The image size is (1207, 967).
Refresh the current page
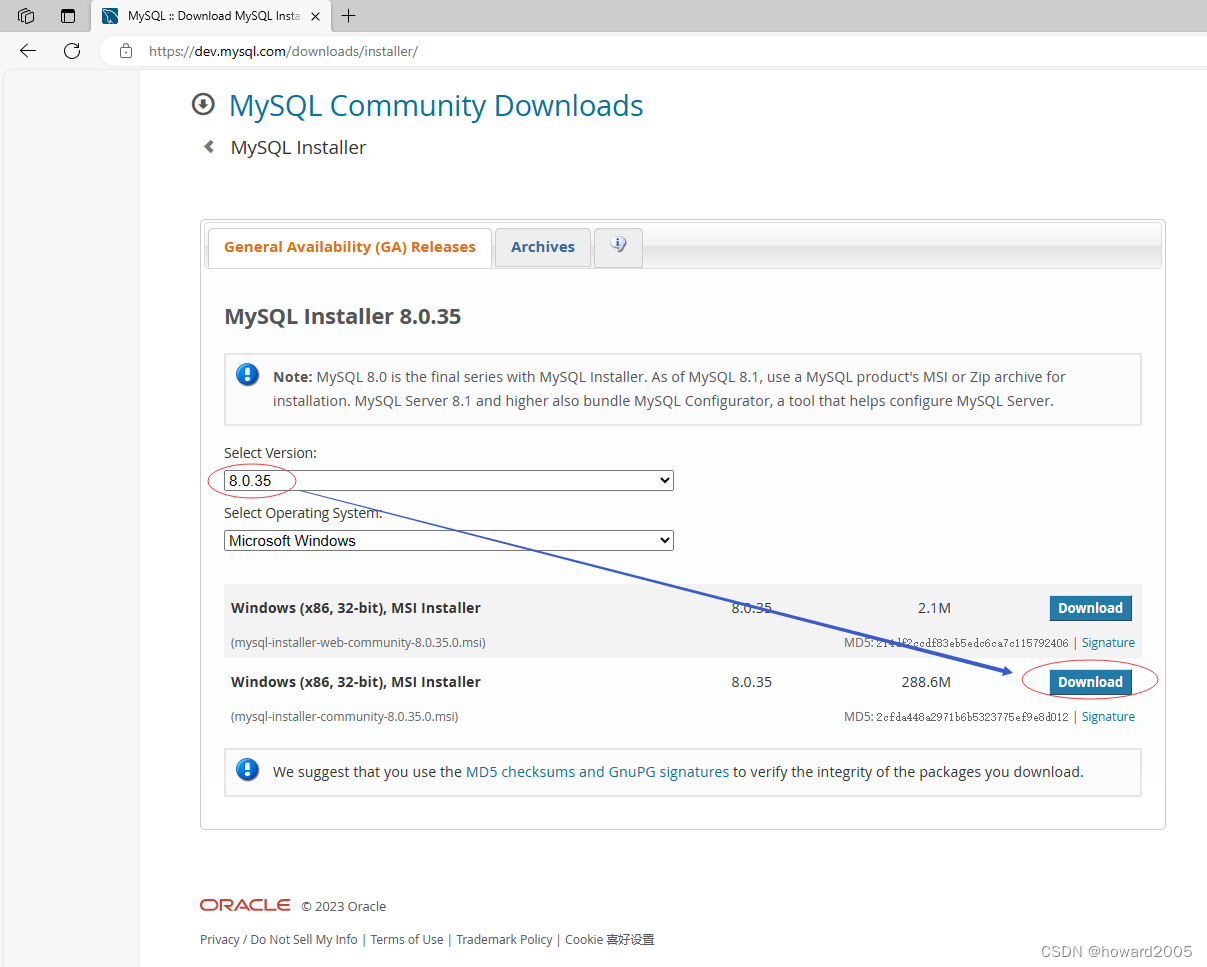(72, 51)
